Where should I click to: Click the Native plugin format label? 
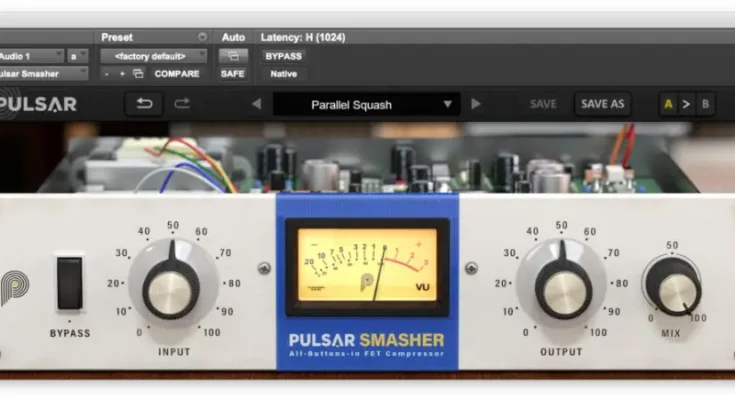[283, 74]
